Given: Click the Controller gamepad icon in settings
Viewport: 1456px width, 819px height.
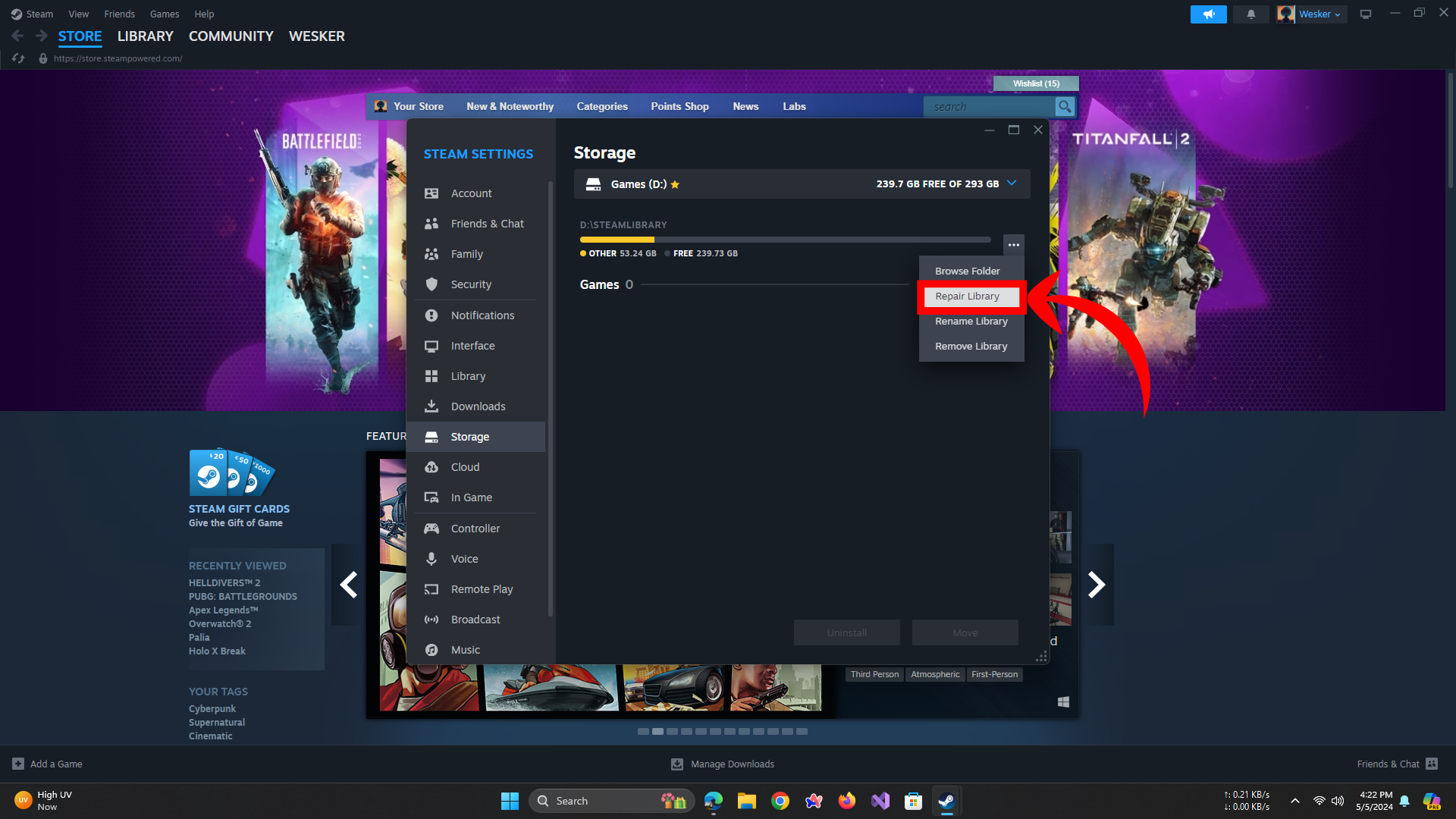Looking at the screenshot, I should (431, 529).
